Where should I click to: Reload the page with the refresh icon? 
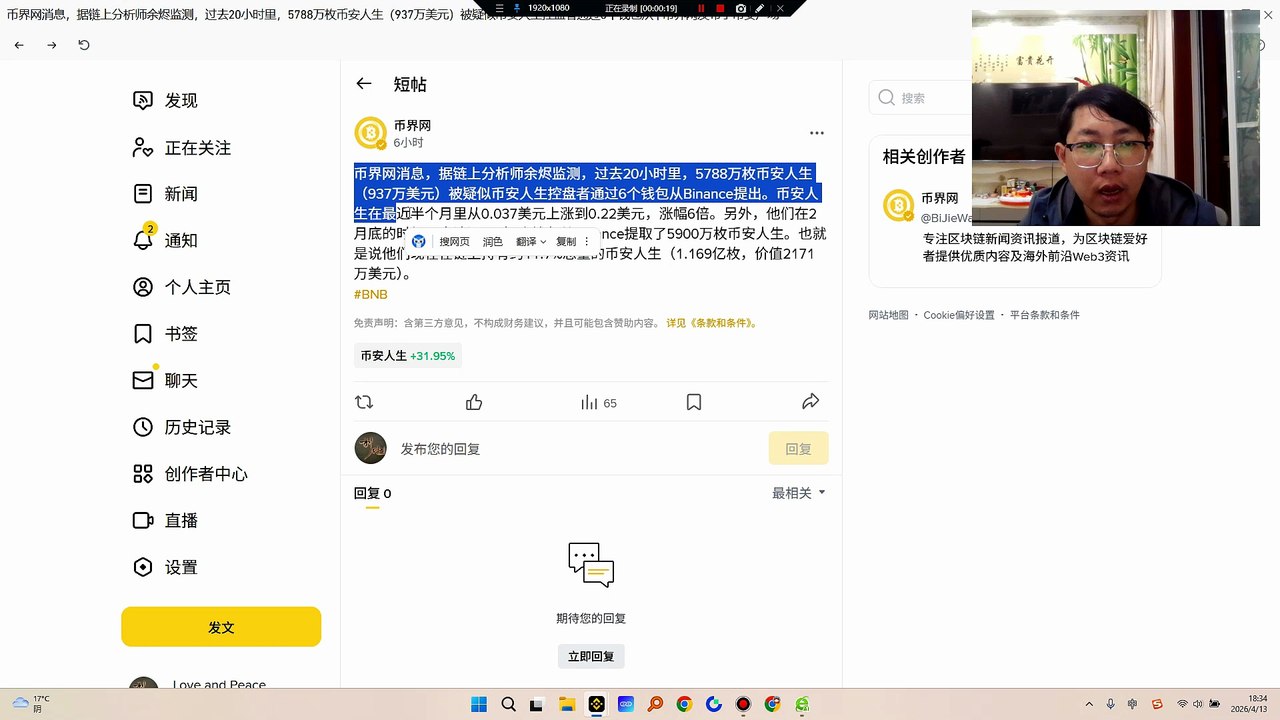[84, 45]
